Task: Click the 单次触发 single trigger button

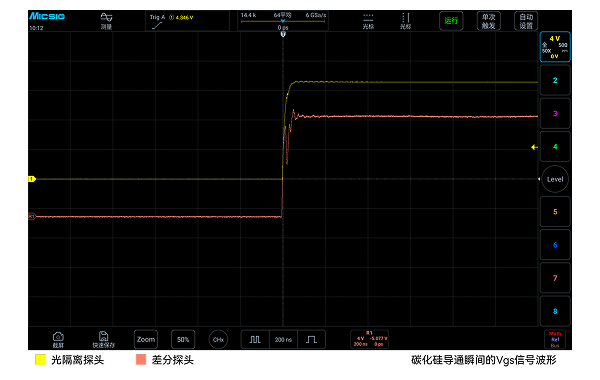Action: pos(489,21)
